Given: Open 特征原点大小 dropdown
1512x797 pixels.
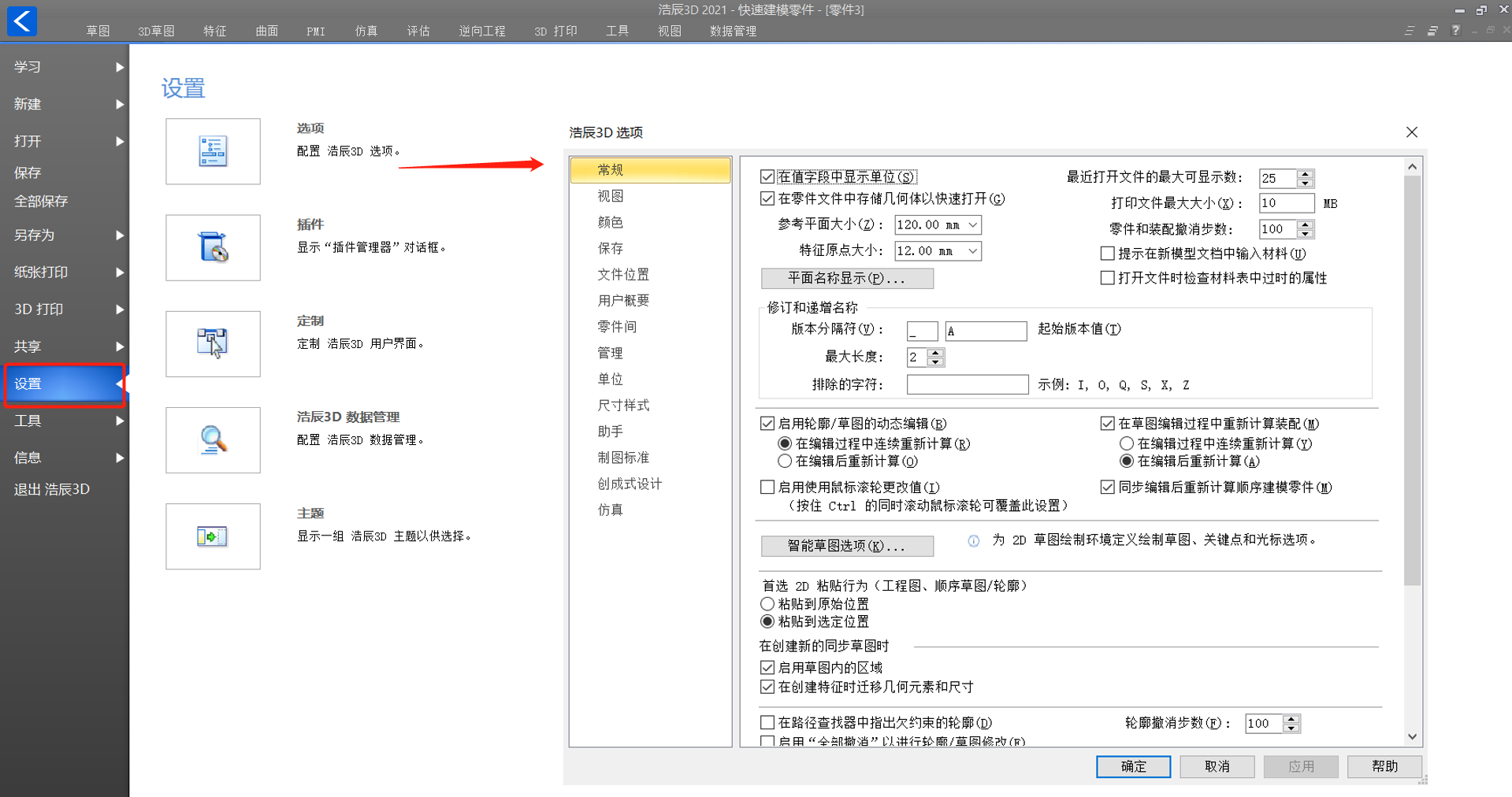Looking at the screenshot, I should [973, 251].
